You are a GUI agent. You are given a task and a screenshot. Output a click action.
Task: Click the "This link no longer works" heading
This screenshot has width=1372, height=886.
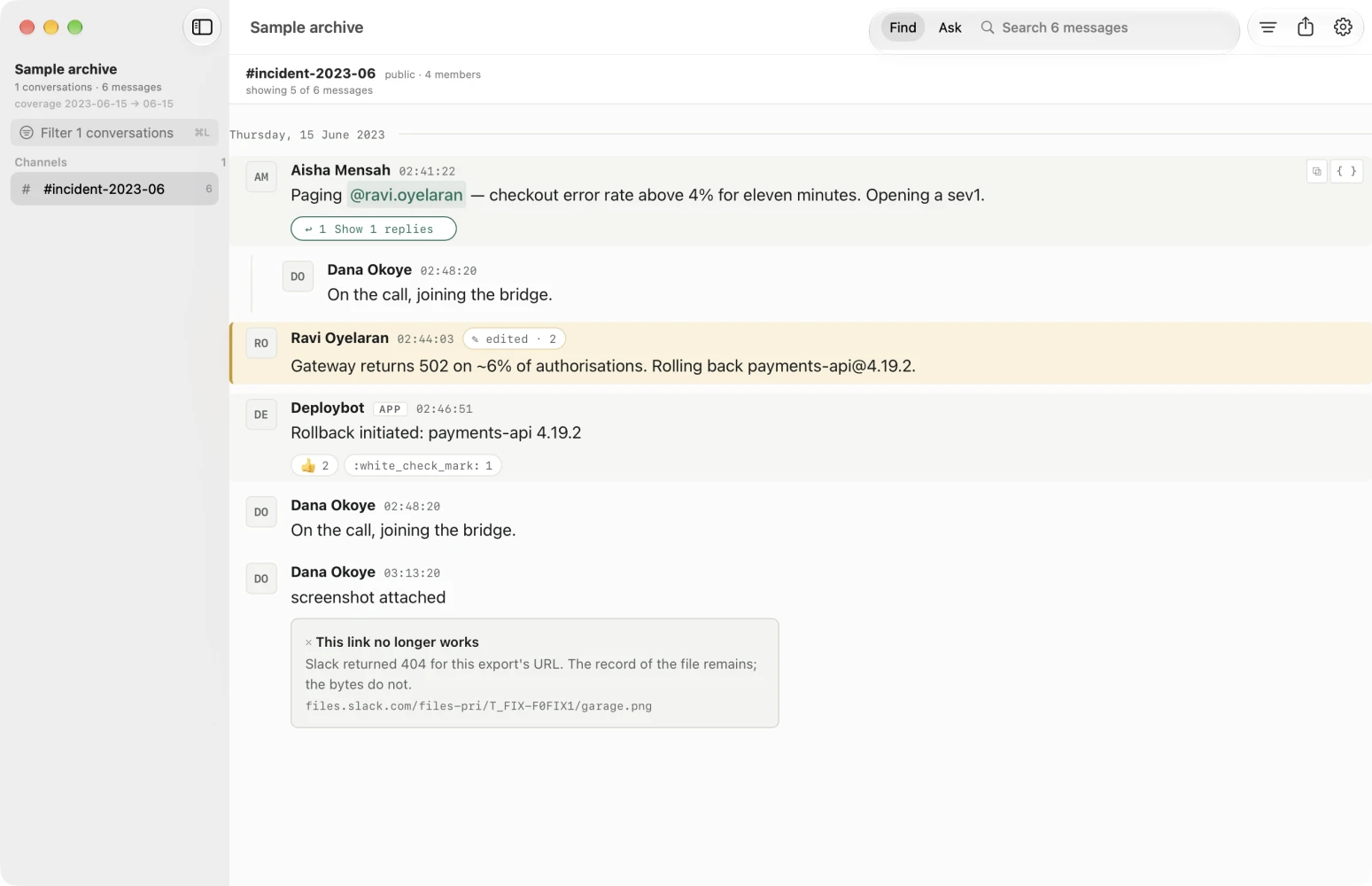point(397,642)
